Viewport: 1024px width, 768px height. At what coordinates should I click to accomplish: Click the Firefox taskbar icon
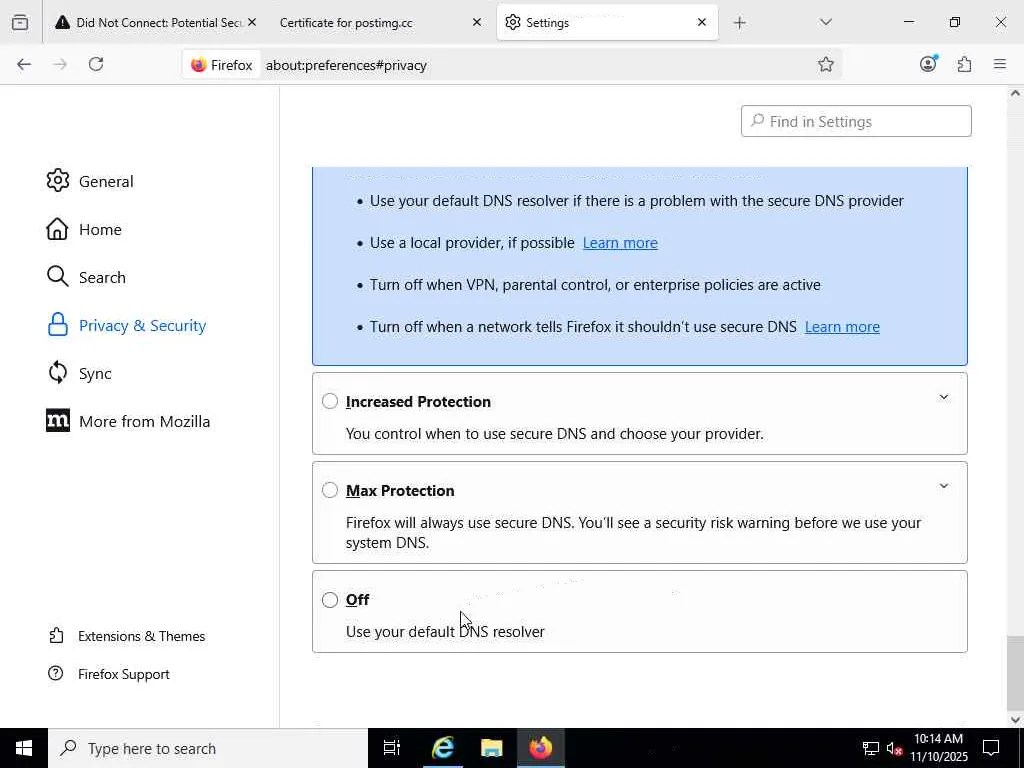coord(541,748)
